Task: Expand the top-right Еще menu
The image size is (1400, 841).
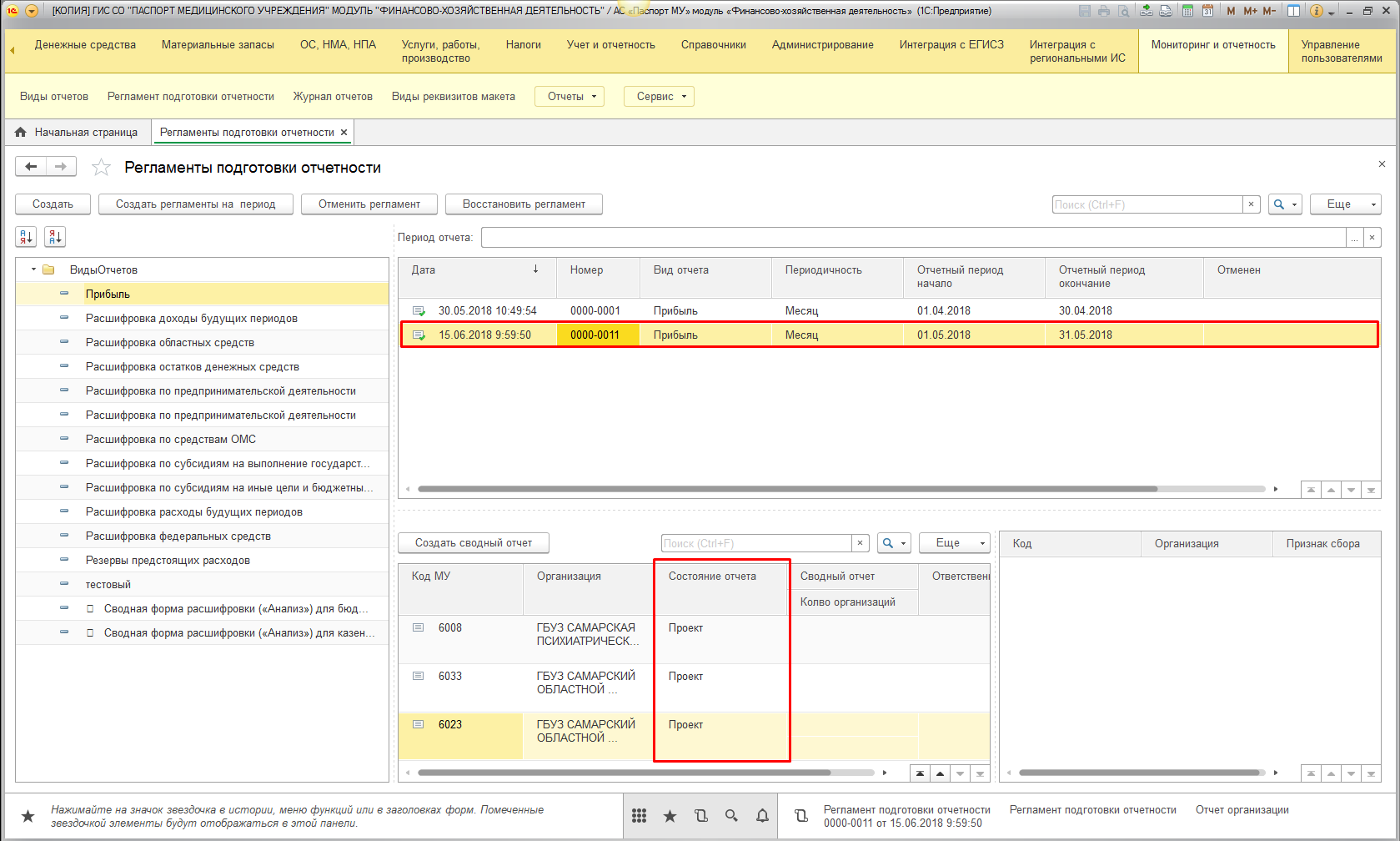Action: pos(1344,204)
